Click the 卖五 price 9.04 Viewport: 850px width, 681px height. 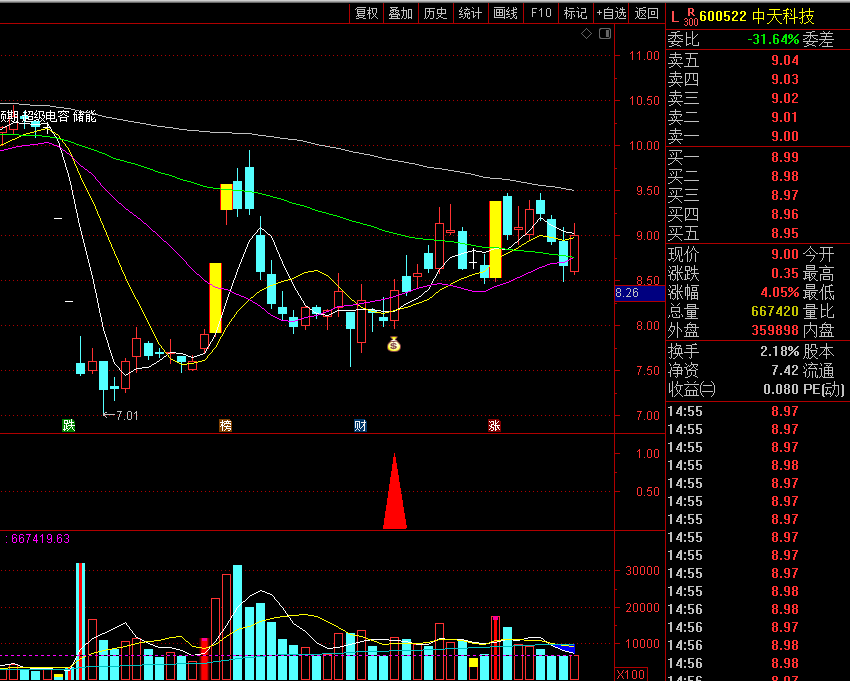[785, 60]
